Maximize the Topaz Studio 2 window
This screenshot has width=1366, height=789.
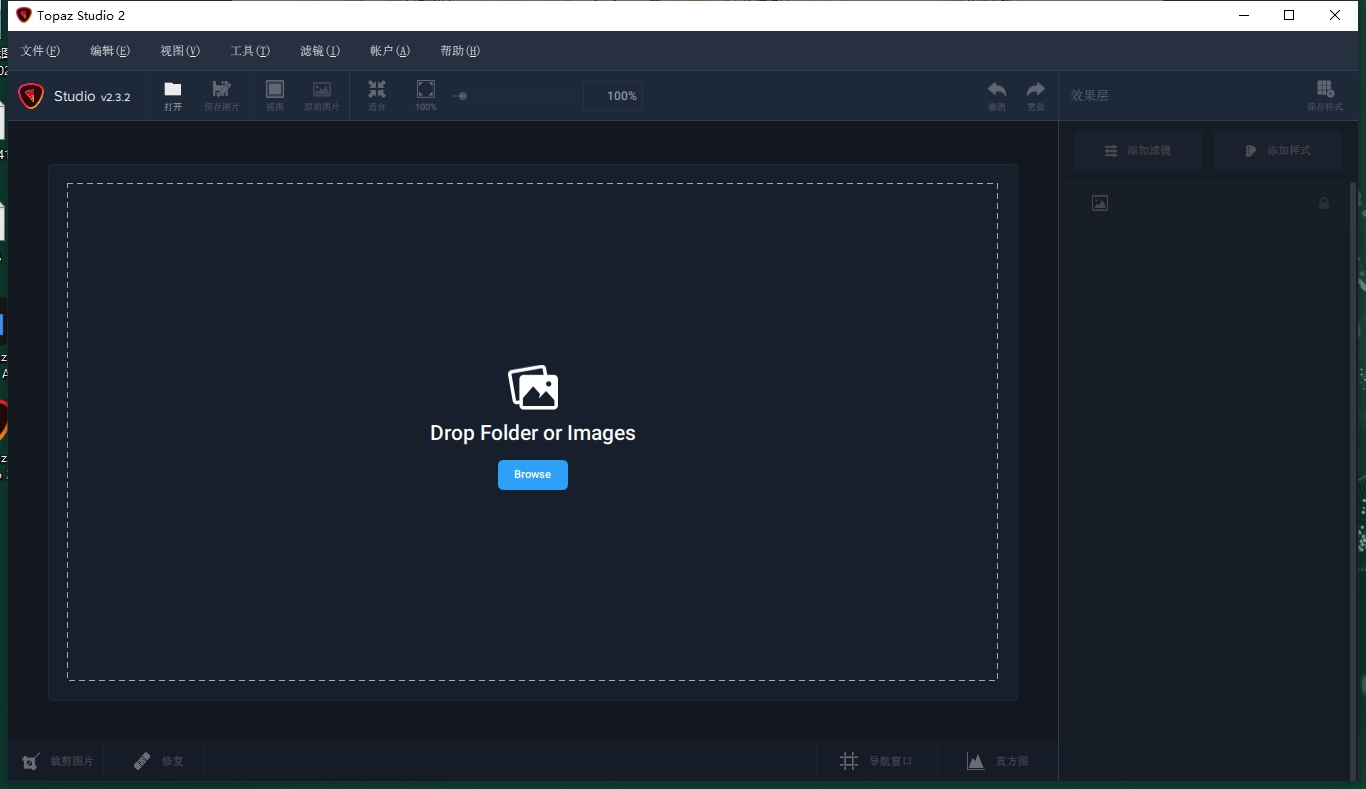[x=1289, y=15]
